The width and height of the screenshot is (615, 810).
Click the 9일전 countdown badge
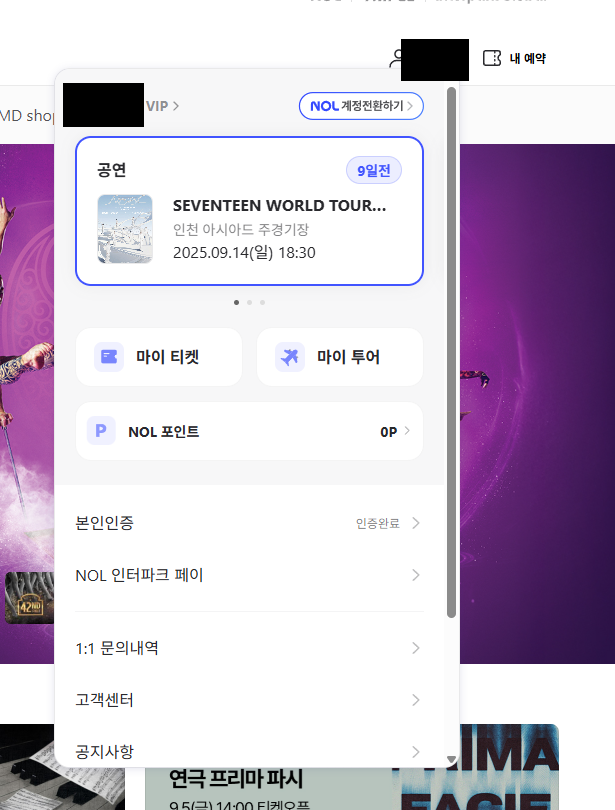[373, 171]
